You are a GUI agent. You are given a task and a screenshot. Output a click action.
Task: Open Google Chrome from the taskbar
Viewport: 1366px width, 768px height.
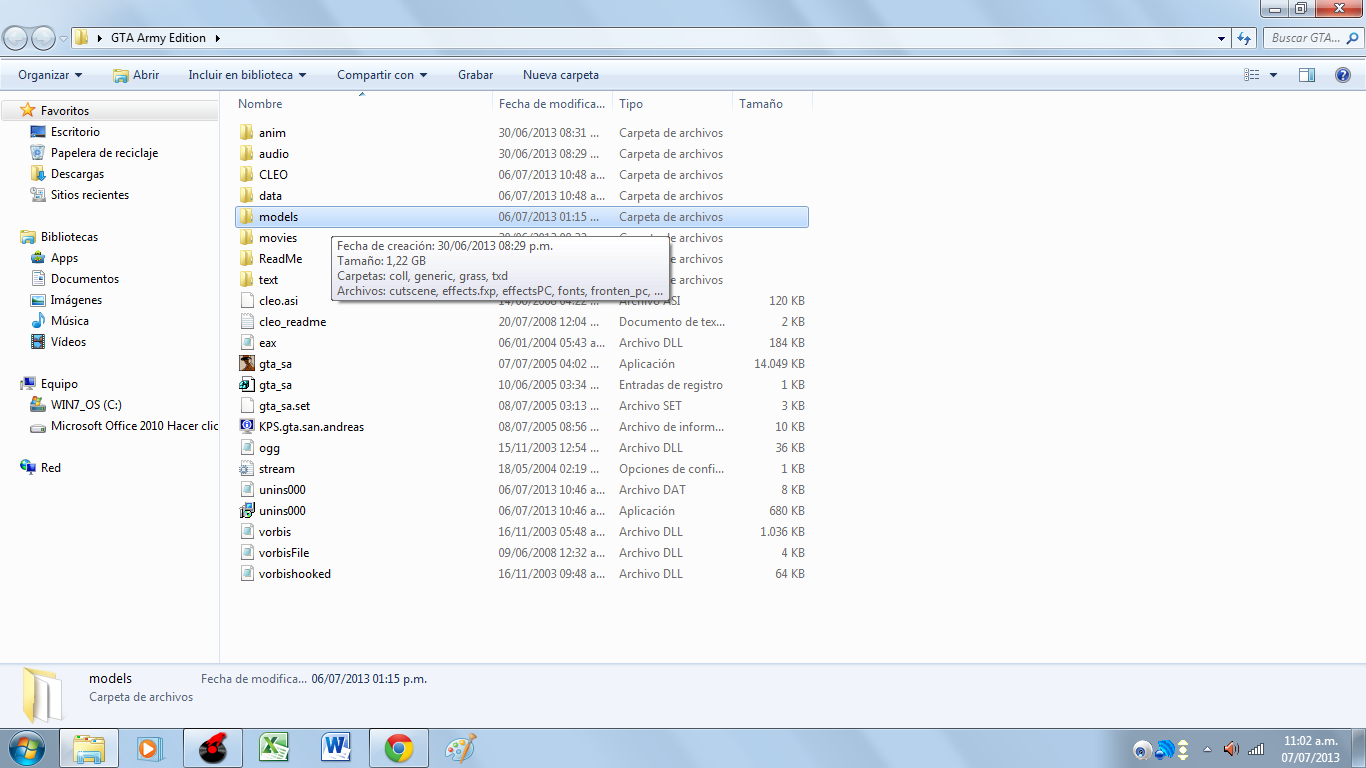[399, 748]
